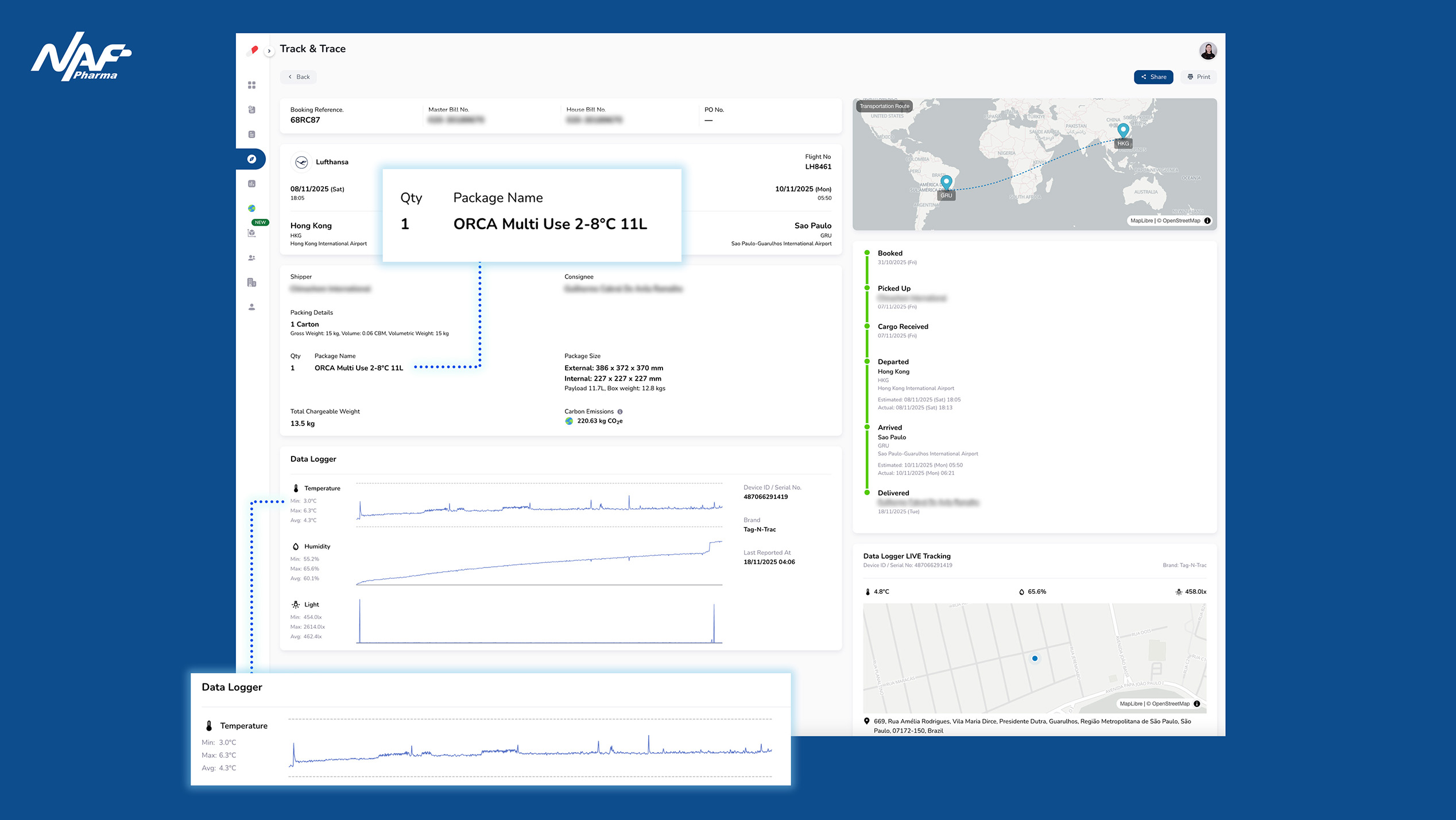The width and height of the screenshot is (1456, 820).
Task: Click the single-person profile sidebar icon
Action: click(x=251, y=307)
